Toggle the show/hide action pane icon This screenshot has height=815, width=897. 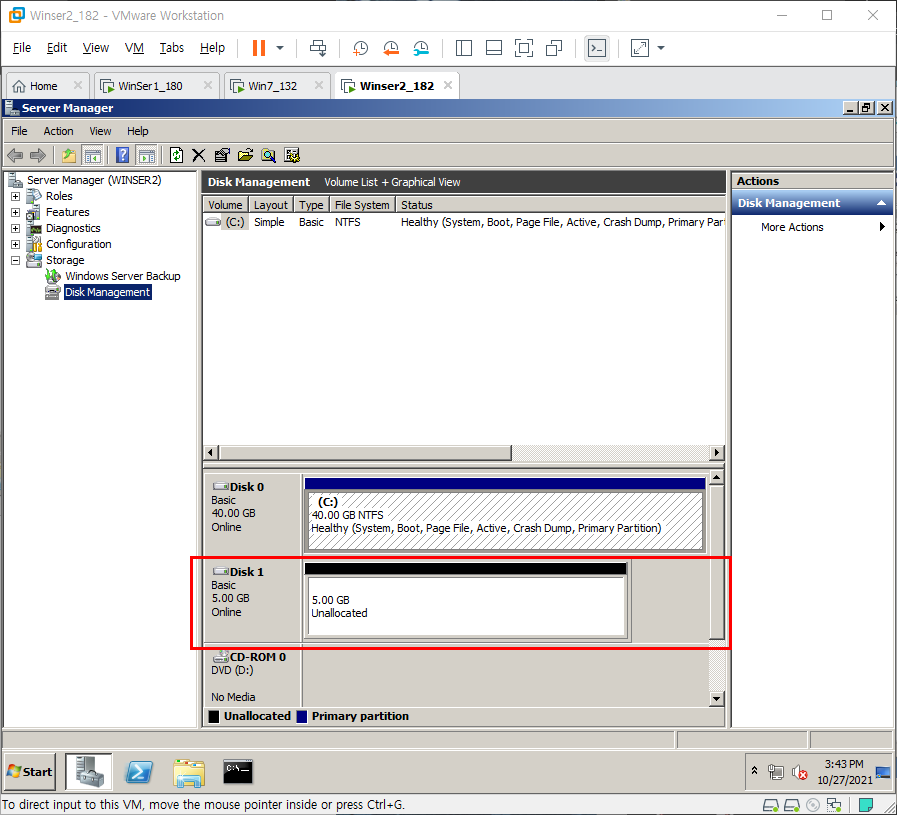tap(146, 155)
